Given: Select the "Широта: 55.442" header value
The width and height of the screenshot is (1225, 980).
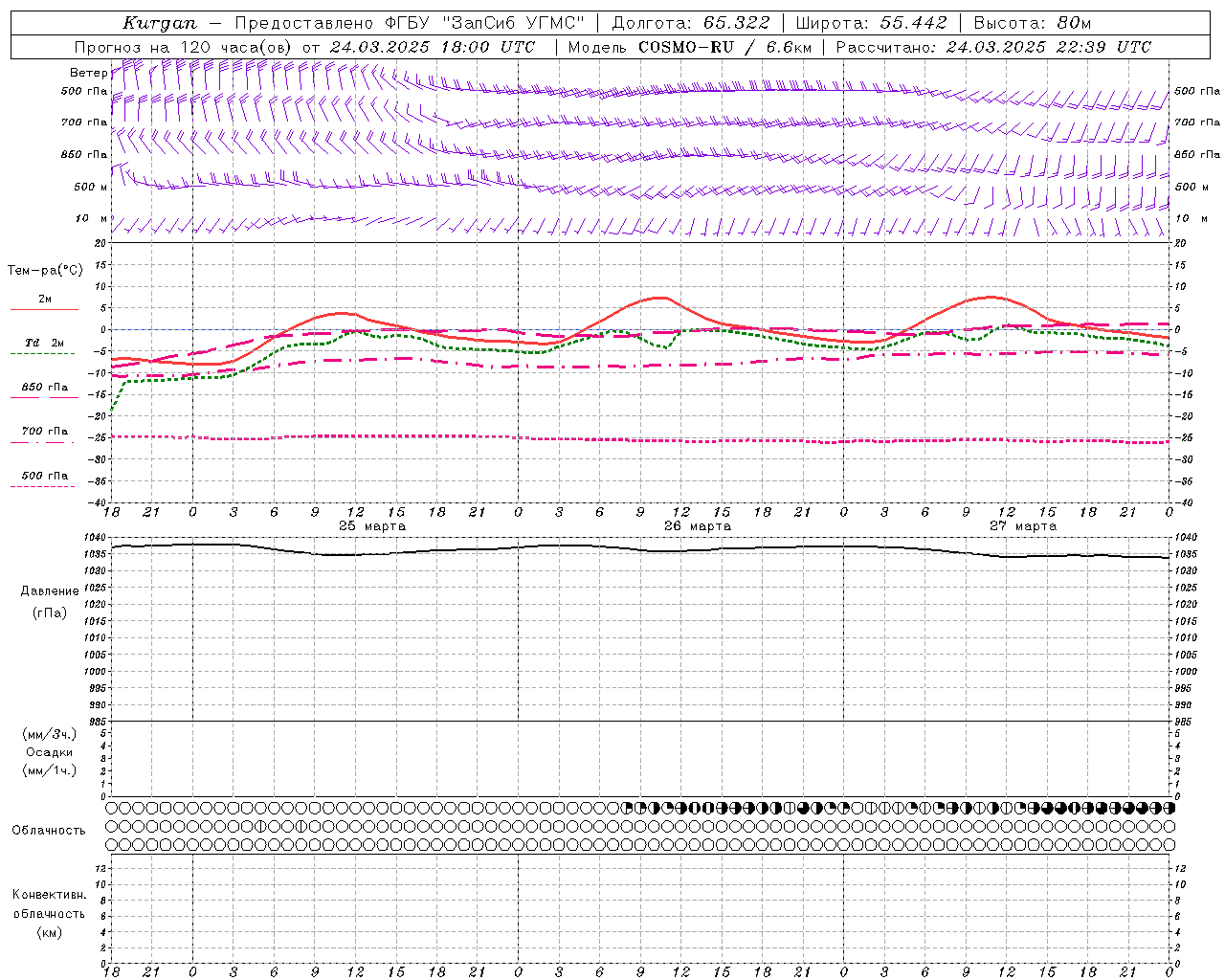Looking at the screenshot, I should [871, 23].
